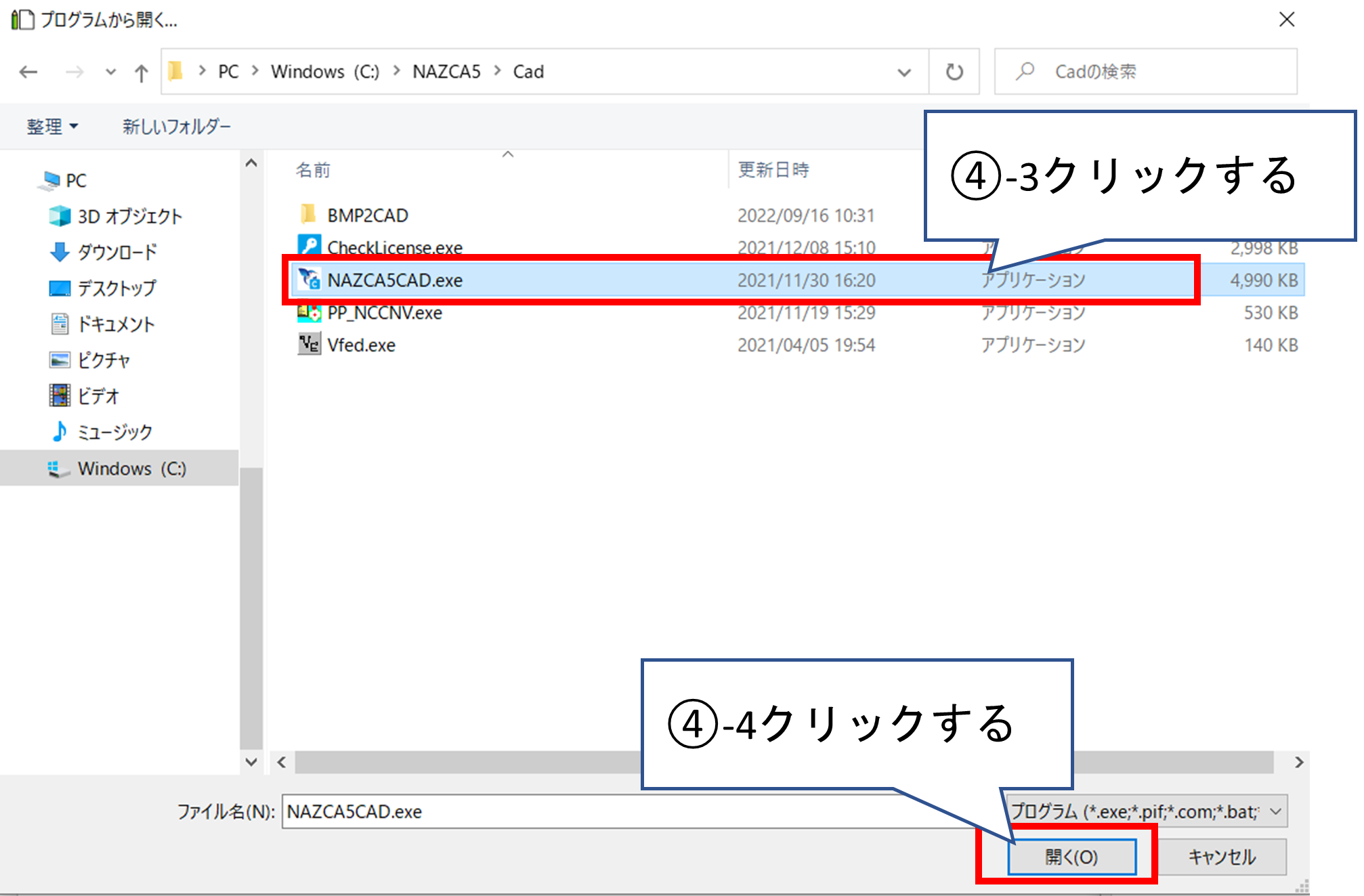Open デスクトップ in navigation pane
The image size is (1364, 896).
click(117, 289)
